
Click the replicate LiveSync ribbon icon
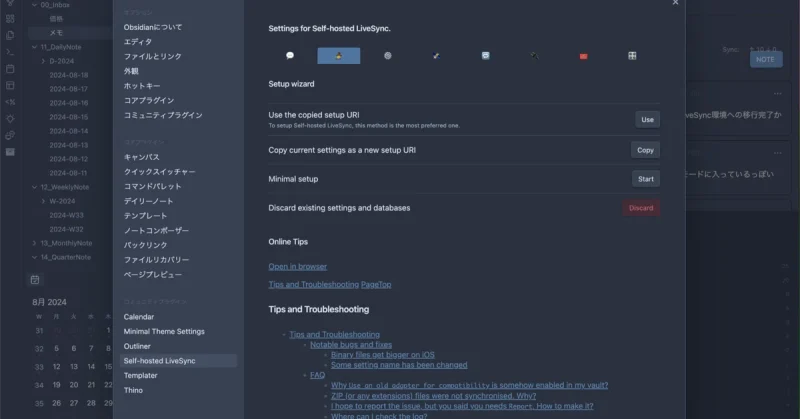tap(10, 135)
